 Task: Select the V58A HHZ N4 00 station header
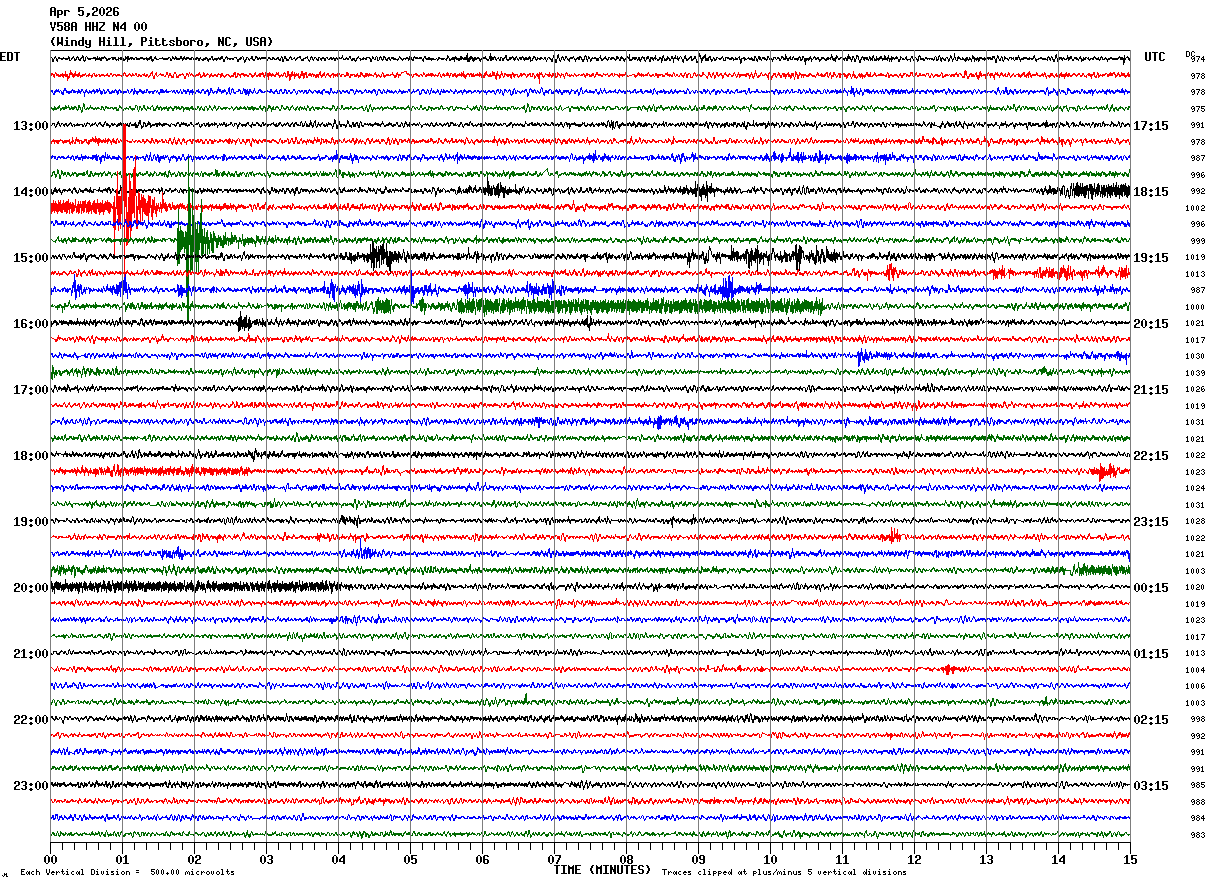click(x=98, y=27)
